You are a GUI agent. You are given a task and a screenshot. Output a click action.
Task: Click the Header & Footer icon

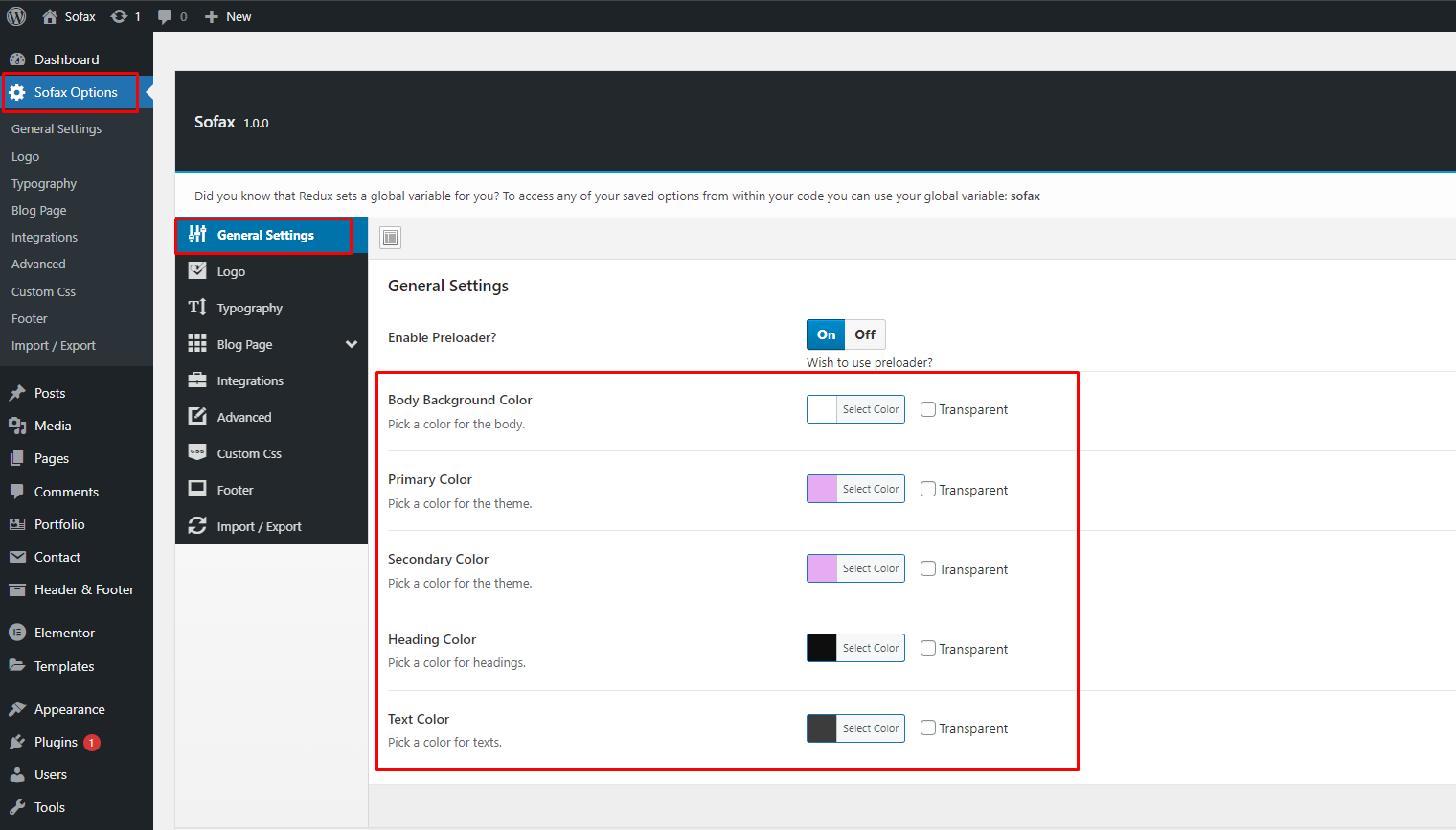pyautogui.click(x=17, y=589)
